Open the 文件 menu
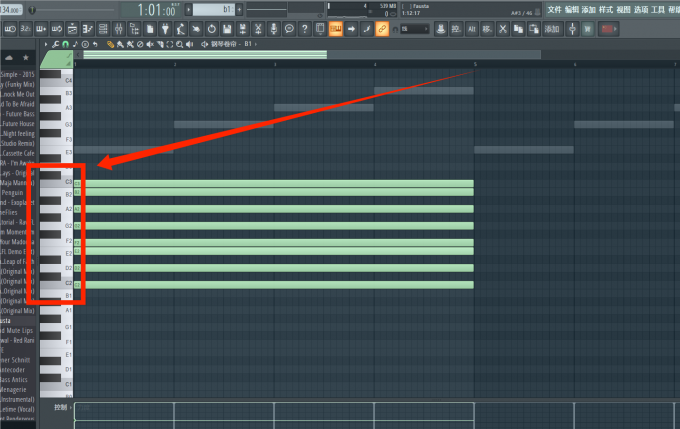 click(x=554, y=10)
